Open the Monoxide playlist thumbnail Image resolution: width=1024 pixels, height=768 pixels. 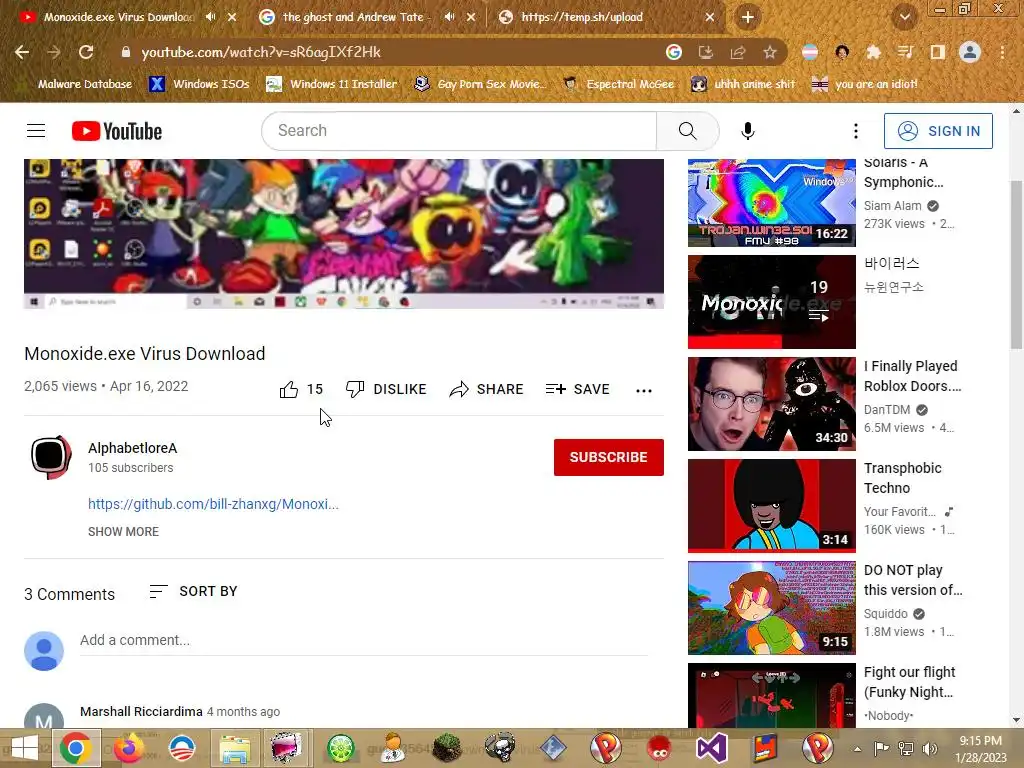771,302
